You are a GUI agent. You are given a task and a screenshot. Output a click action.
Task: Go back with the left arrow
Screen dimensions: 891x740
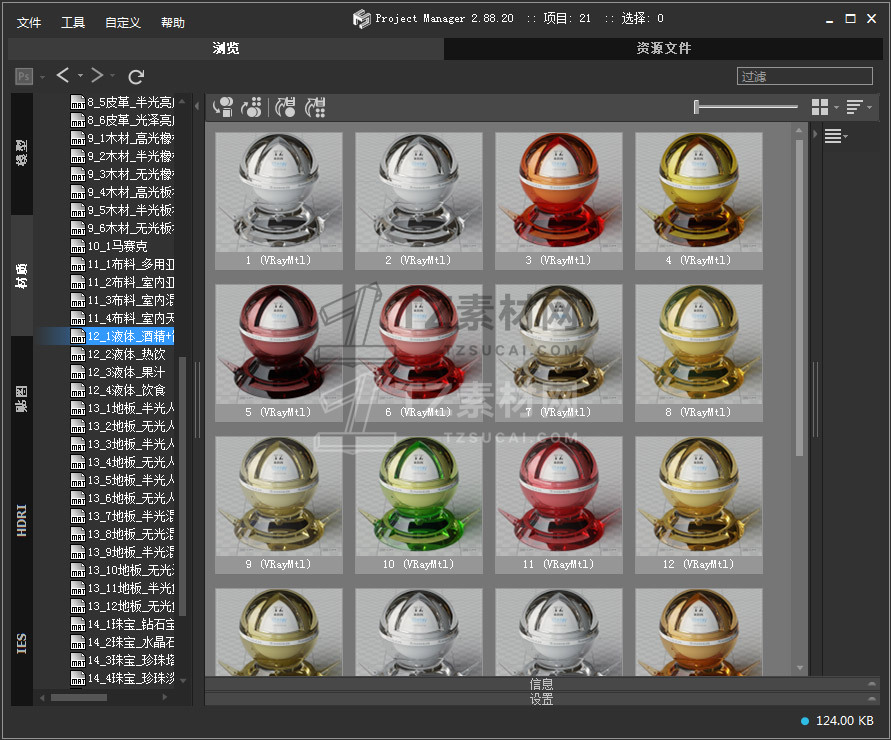(x=63, y=76)
